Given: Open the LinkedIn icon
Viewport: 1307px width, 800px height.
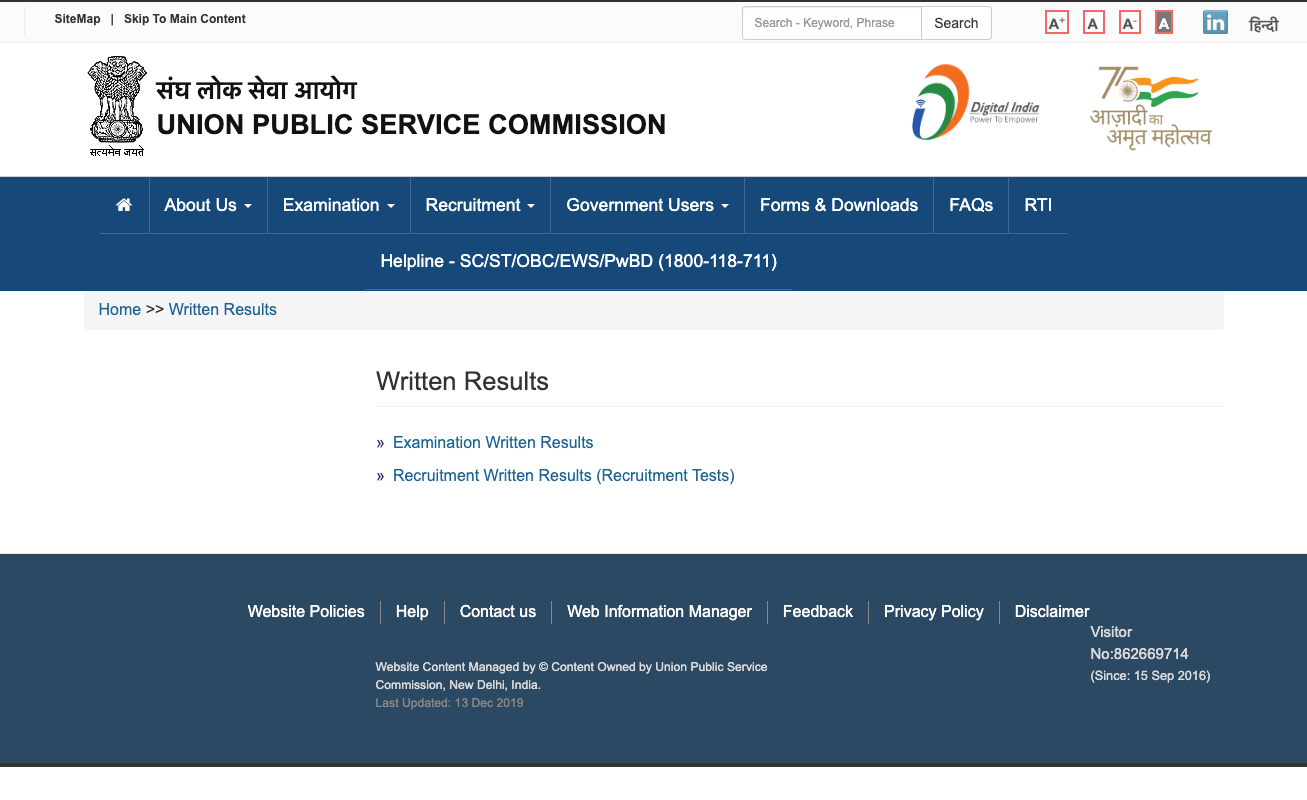Looking at the screenshot, I should coord(1215,23).
